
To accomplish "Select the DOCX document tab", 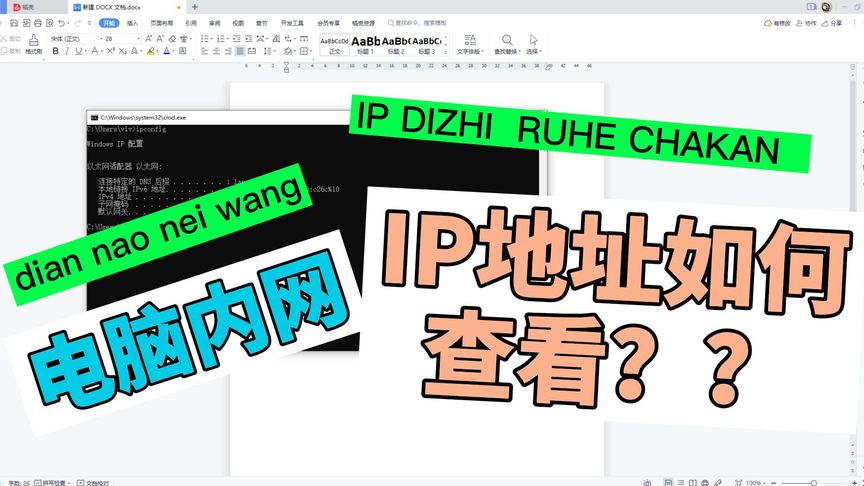I will tap(126, 7).
